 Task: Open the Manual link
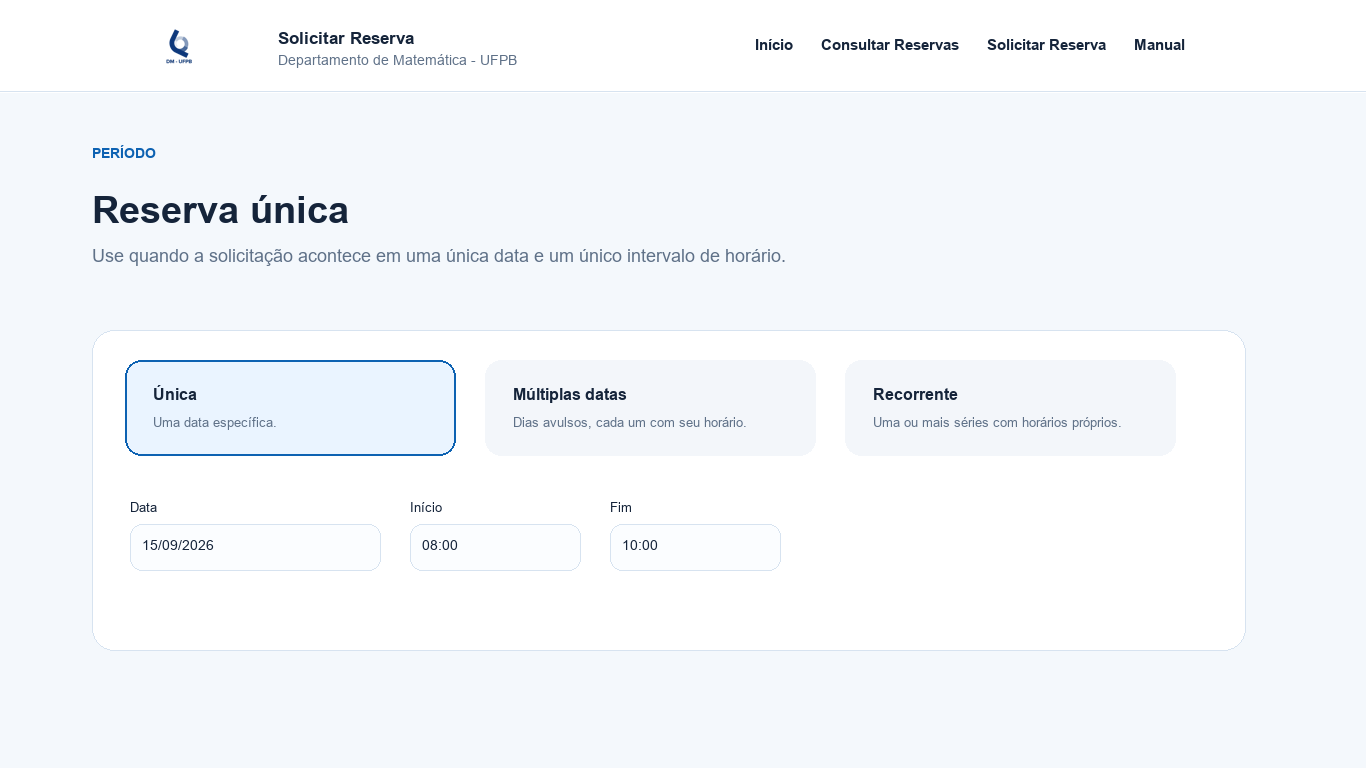pos(1159,45)
